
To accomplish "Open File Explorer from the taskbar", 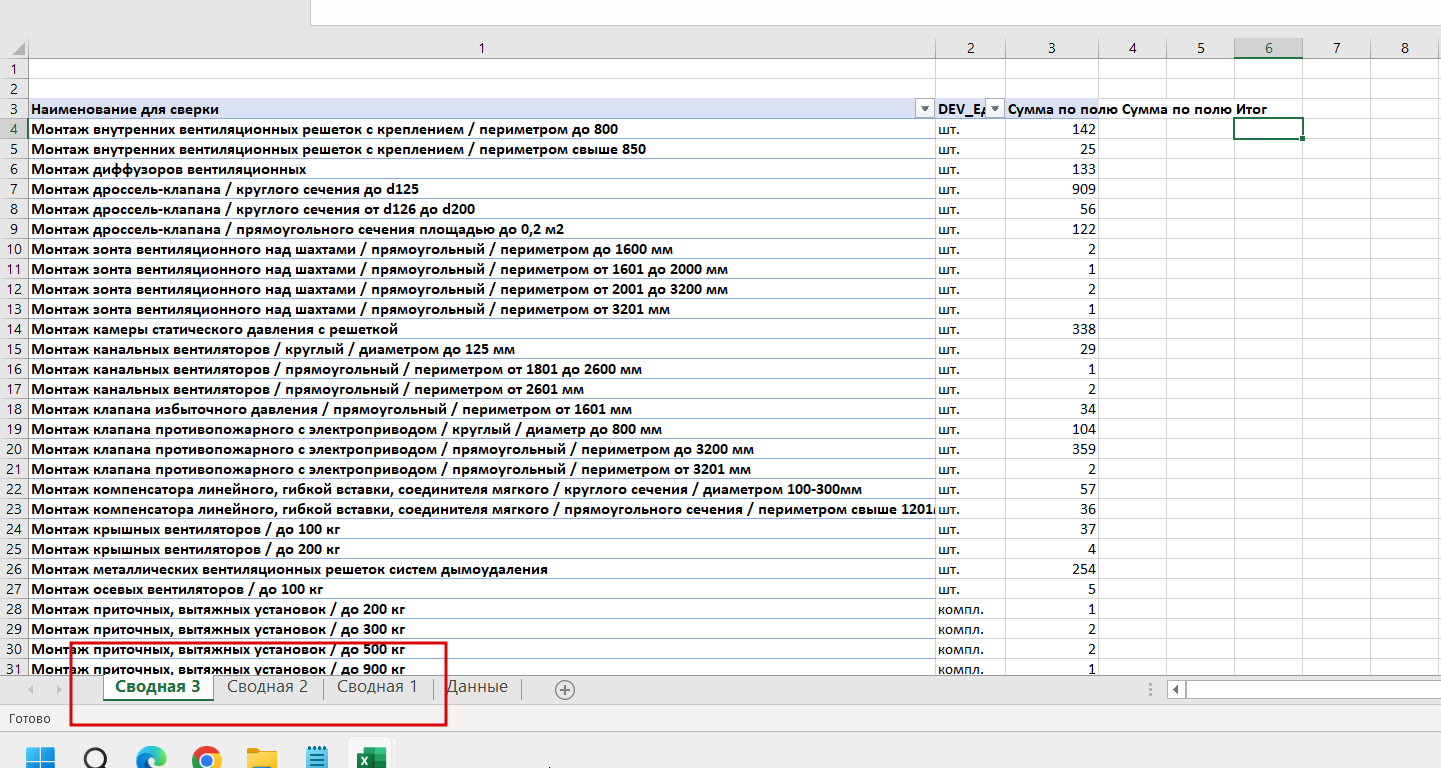I will (261, 759).
